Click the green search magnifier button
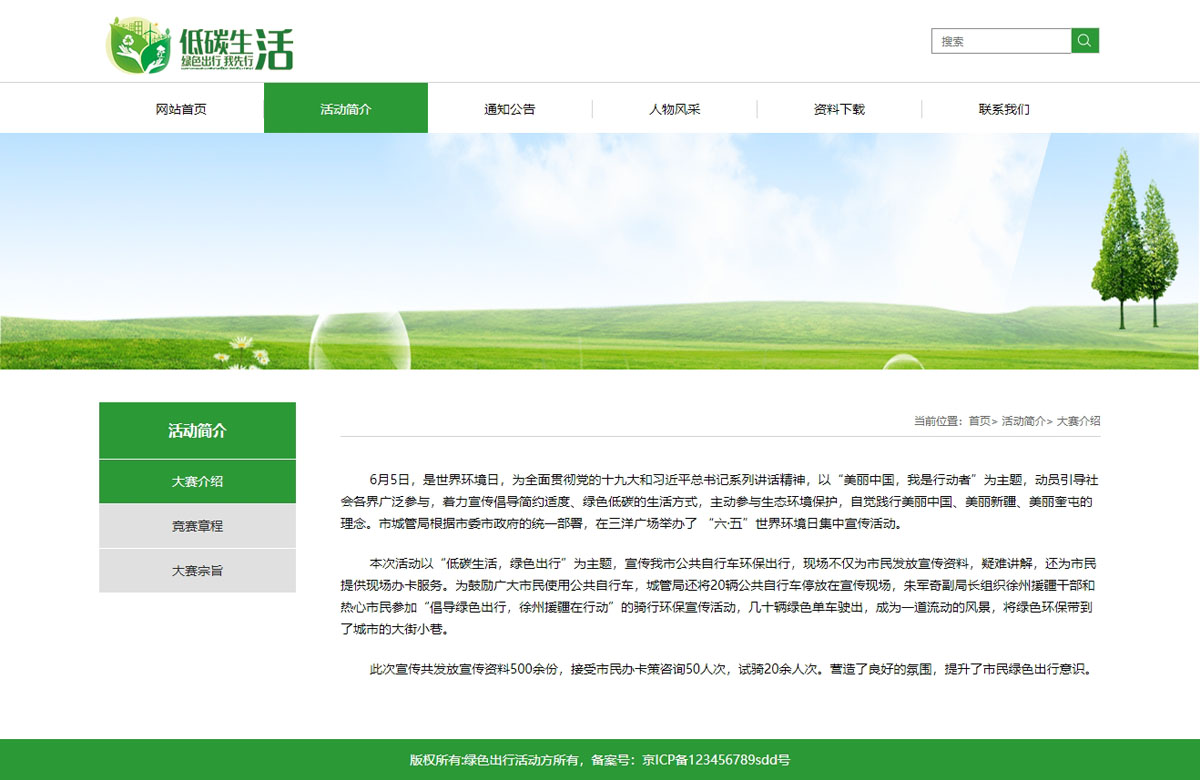Screen dimensions: 1200x780 [x=1085, y=41]
